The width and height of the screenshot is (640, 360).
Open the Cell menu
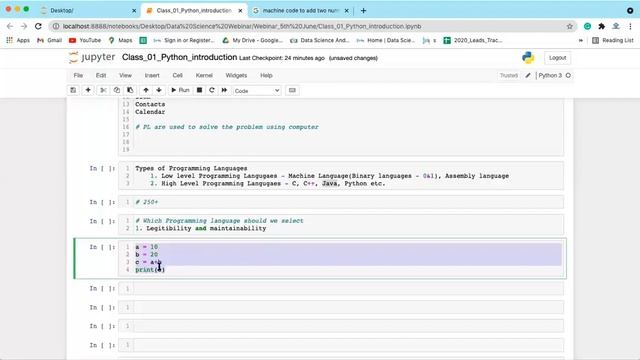(178, 76)
